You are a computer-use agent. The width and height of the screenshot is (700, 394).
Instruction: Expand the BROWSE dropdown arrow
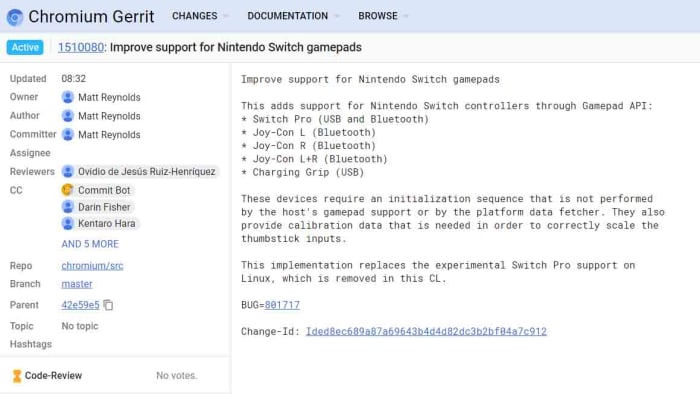[x=405, y=16]
